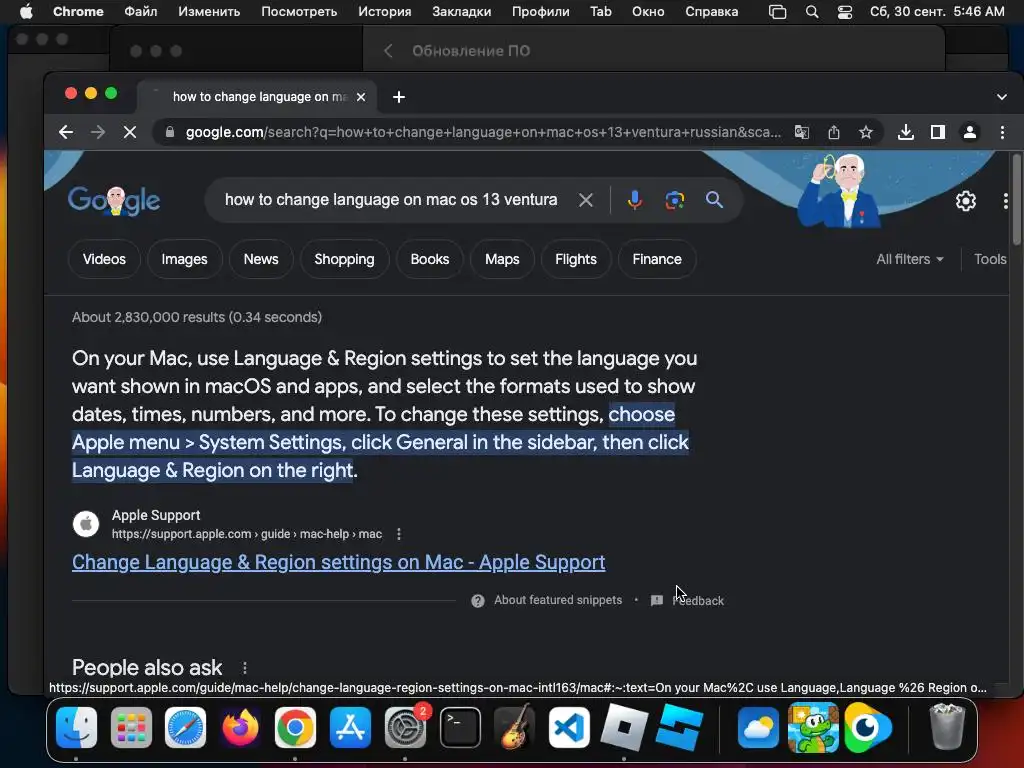The width and height of the screenshot is (1024, 768).
Task: Search by image with Google Lens
Action: click(x=675, y=200)
